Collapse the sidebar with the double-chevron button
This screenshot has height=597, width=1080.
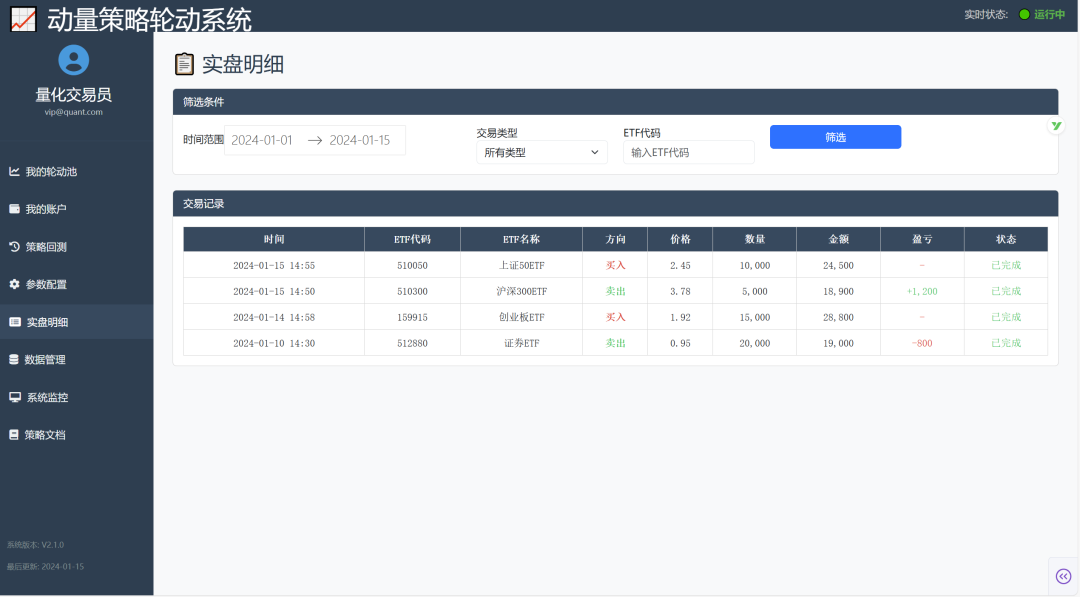[1063, 576]
